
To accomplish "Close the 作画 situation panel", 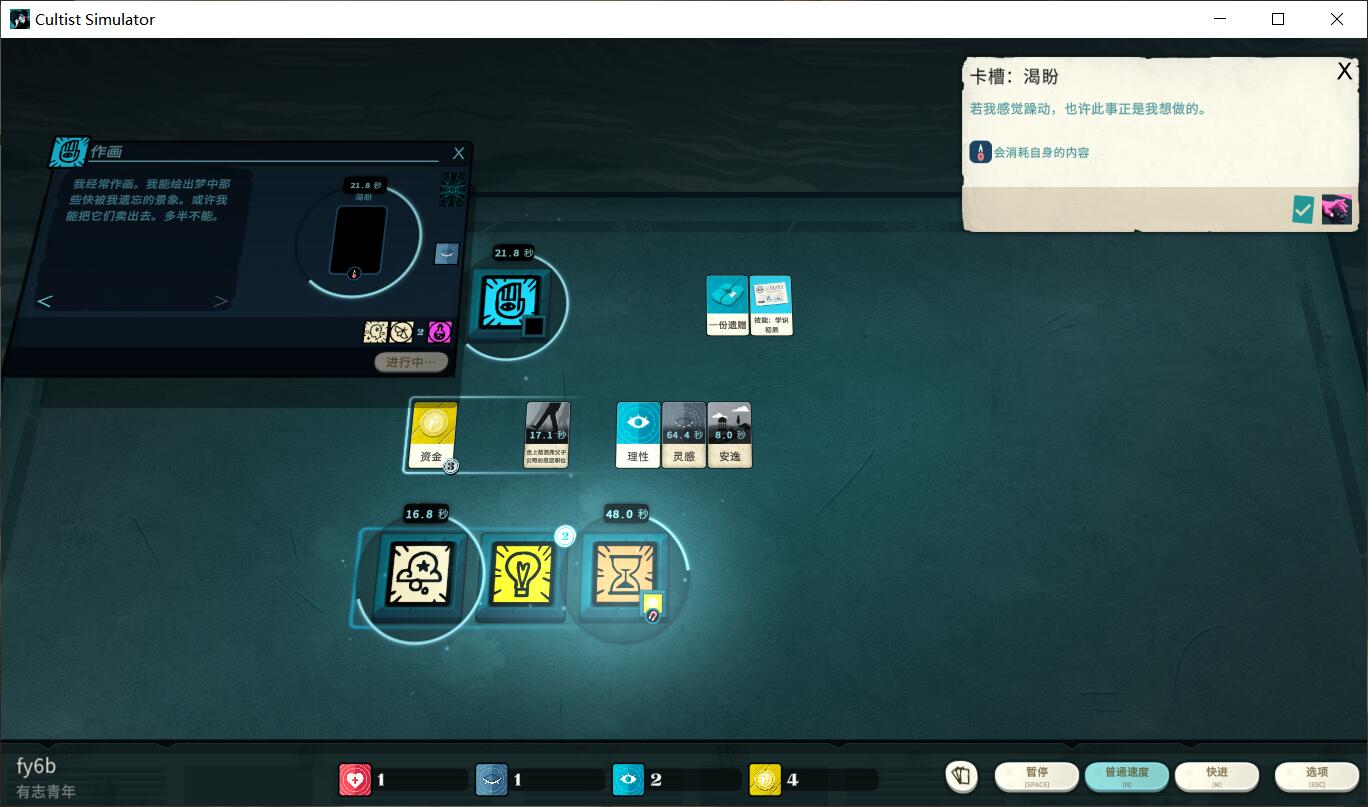I will (x=458, y=153).
